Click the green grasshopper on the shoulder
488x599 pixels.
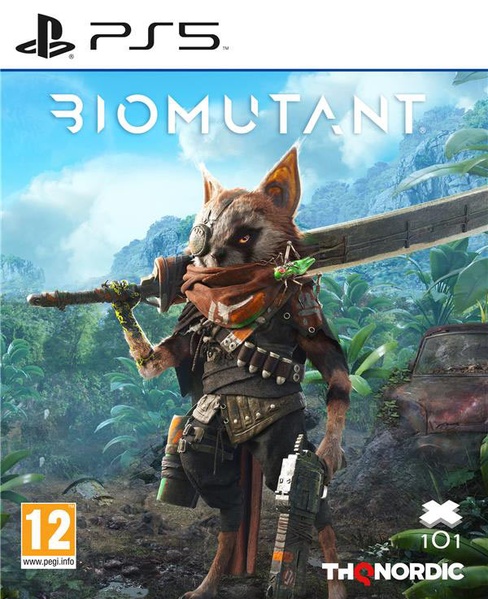[292, 264]
